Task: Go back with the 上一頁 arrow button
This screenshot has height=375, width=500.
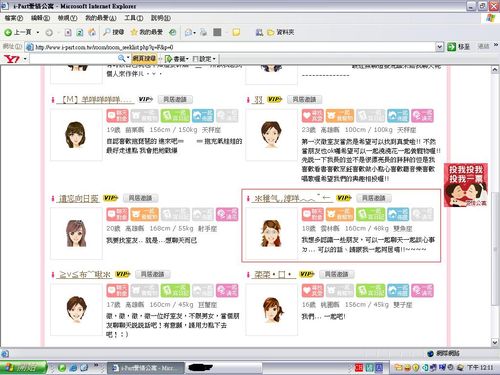Action: pos(18,32)
